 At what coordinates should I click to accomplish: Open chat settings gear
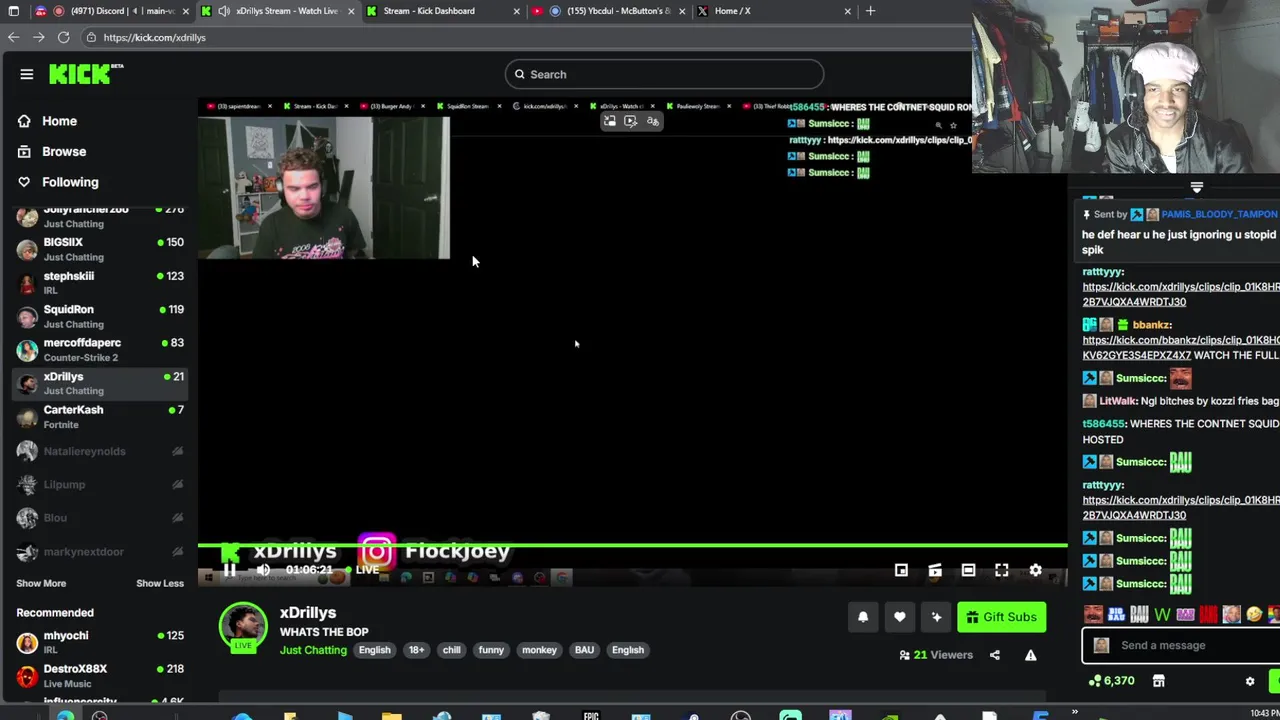1250,681
